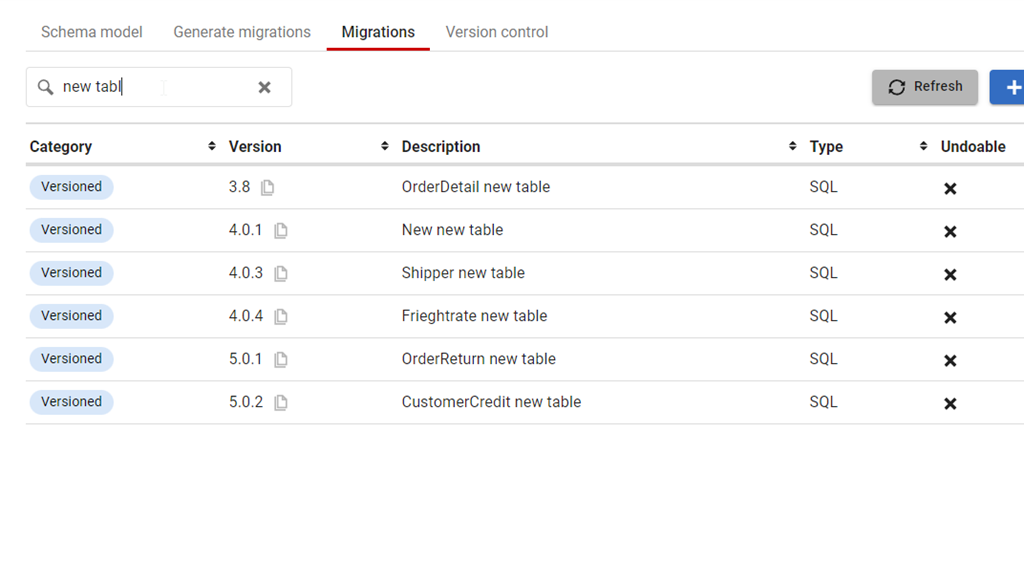Viewport: 1024px width, 562px height.
Task: Click the Versioned badge for CustomerCredit
Action: click(x=72, y=402)
